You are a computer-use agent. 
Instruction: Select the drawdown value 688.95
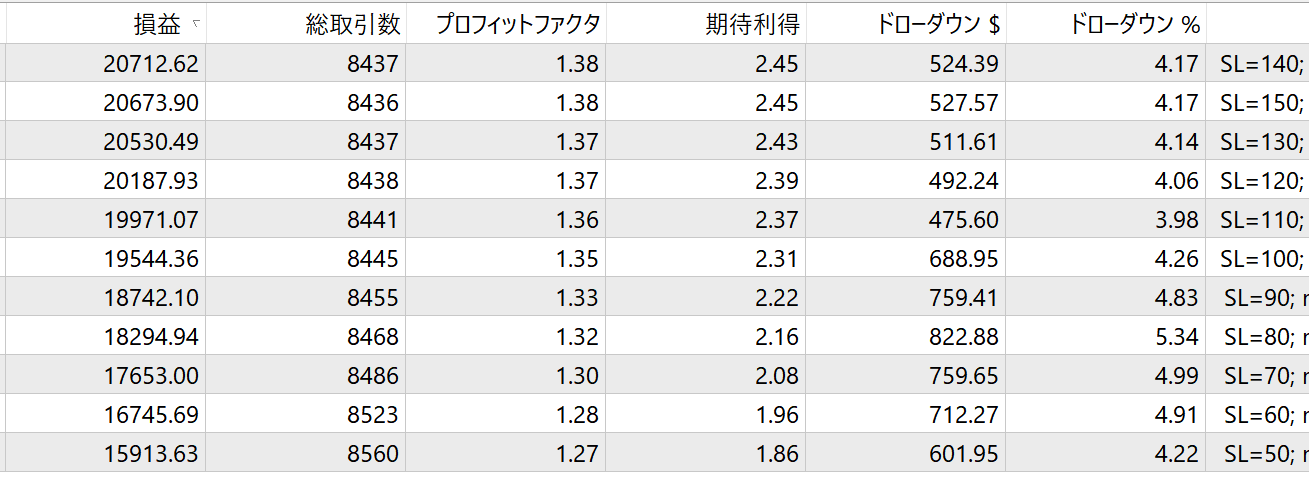(962, 259)
